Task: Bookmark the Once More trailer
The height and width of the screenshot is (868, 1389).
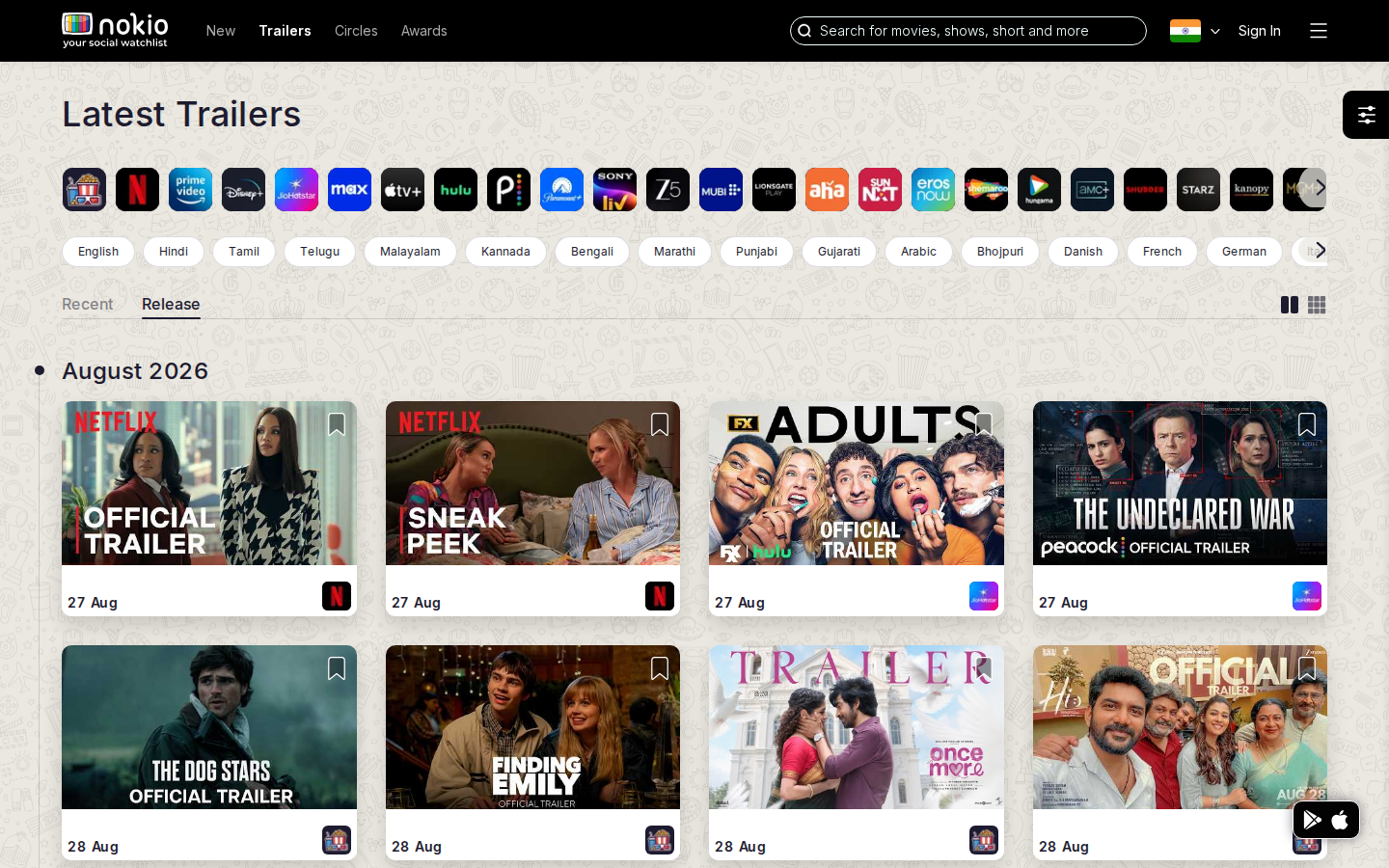Action: coord(984,668)
